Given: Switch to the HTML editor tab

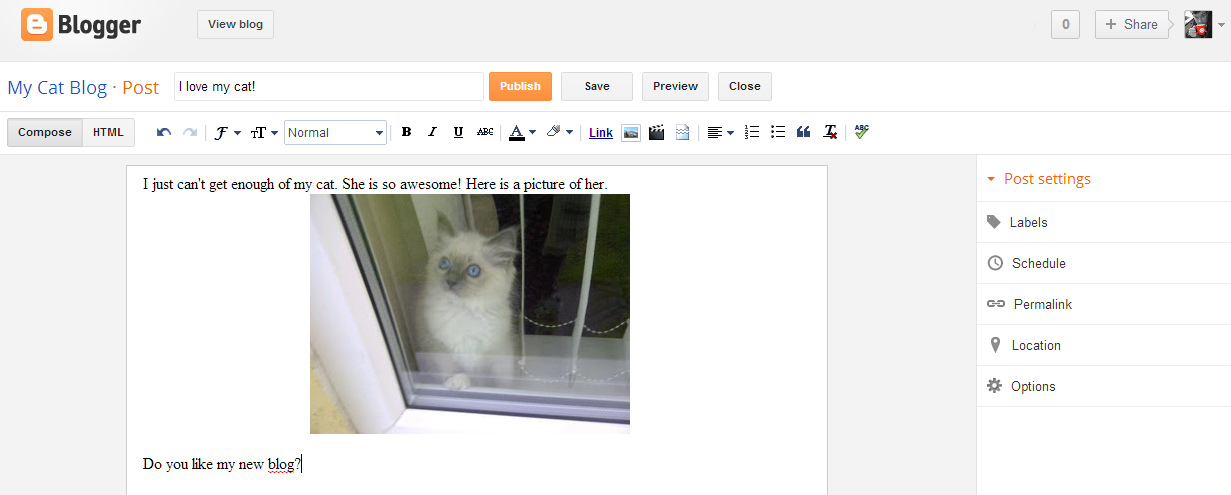Looking at the screenshot, I should coord(108,133).
